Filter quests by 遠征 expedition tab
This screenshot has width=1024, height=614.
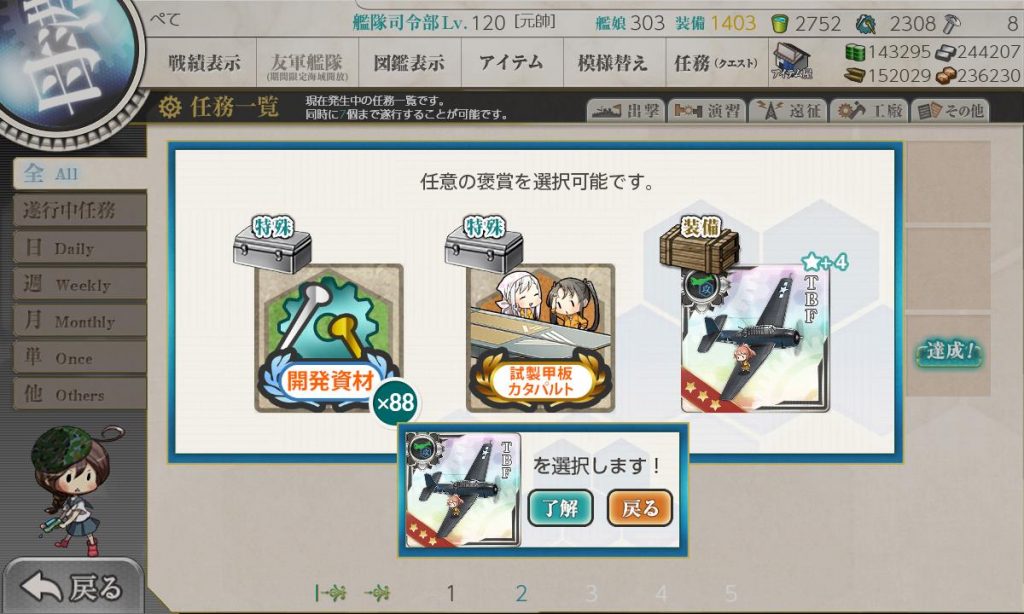788,111
